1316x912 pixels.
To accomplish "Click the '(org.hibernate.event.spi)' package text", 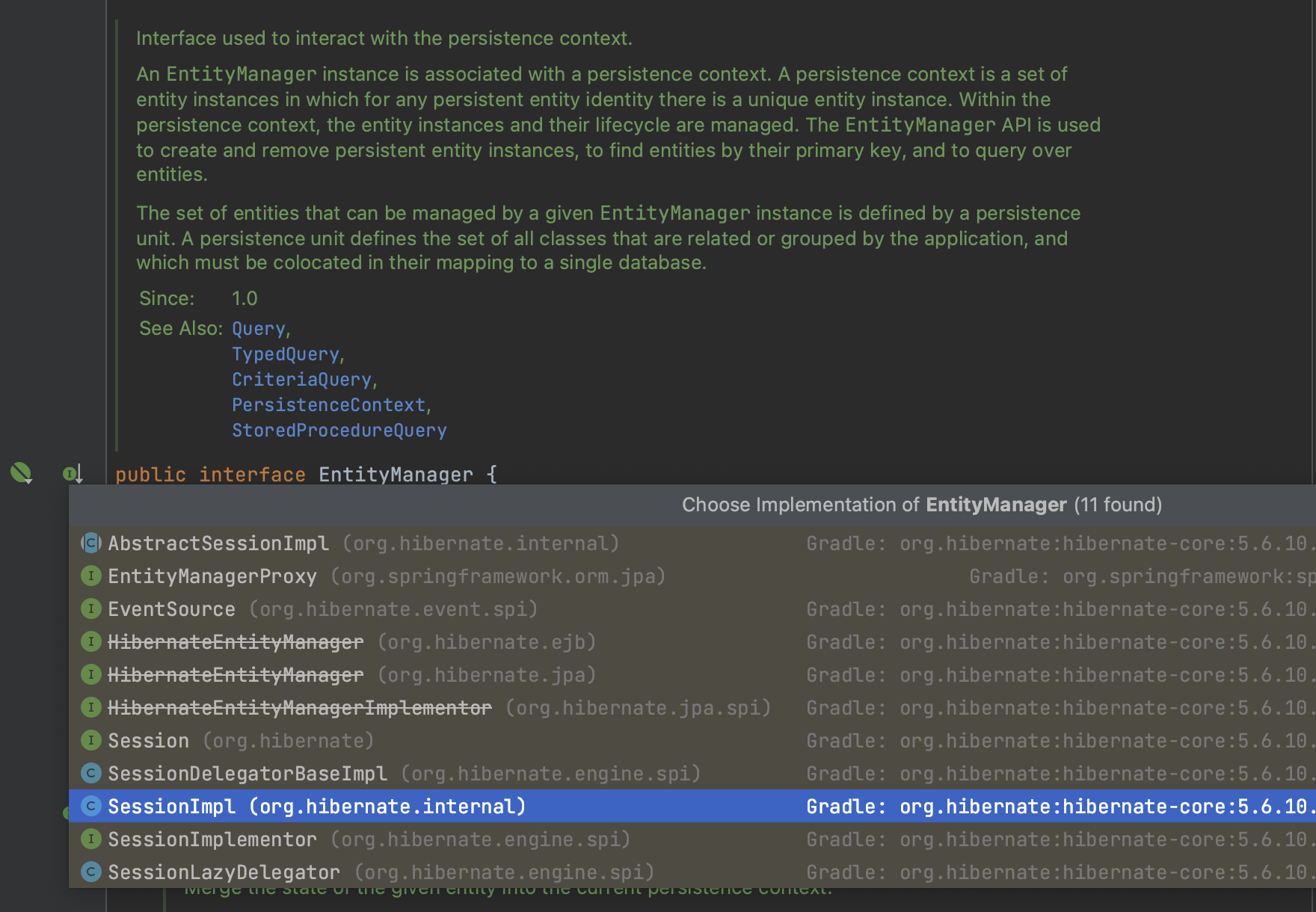I will [x=393, y=608].
